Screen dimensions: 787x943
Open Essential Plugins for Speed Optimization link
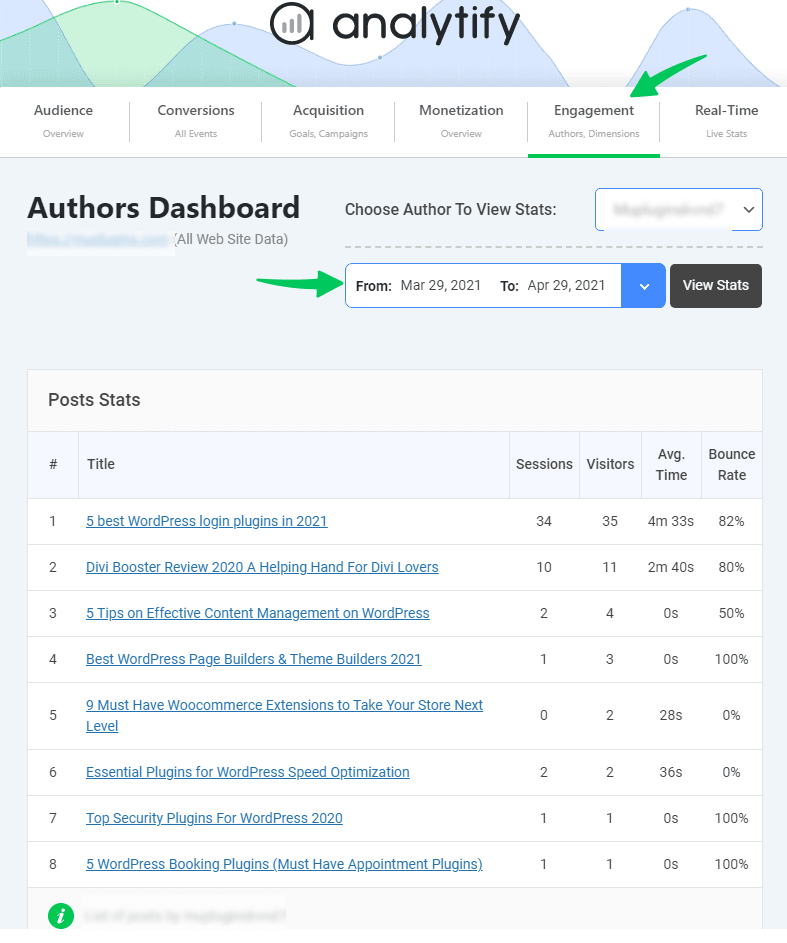248,772
